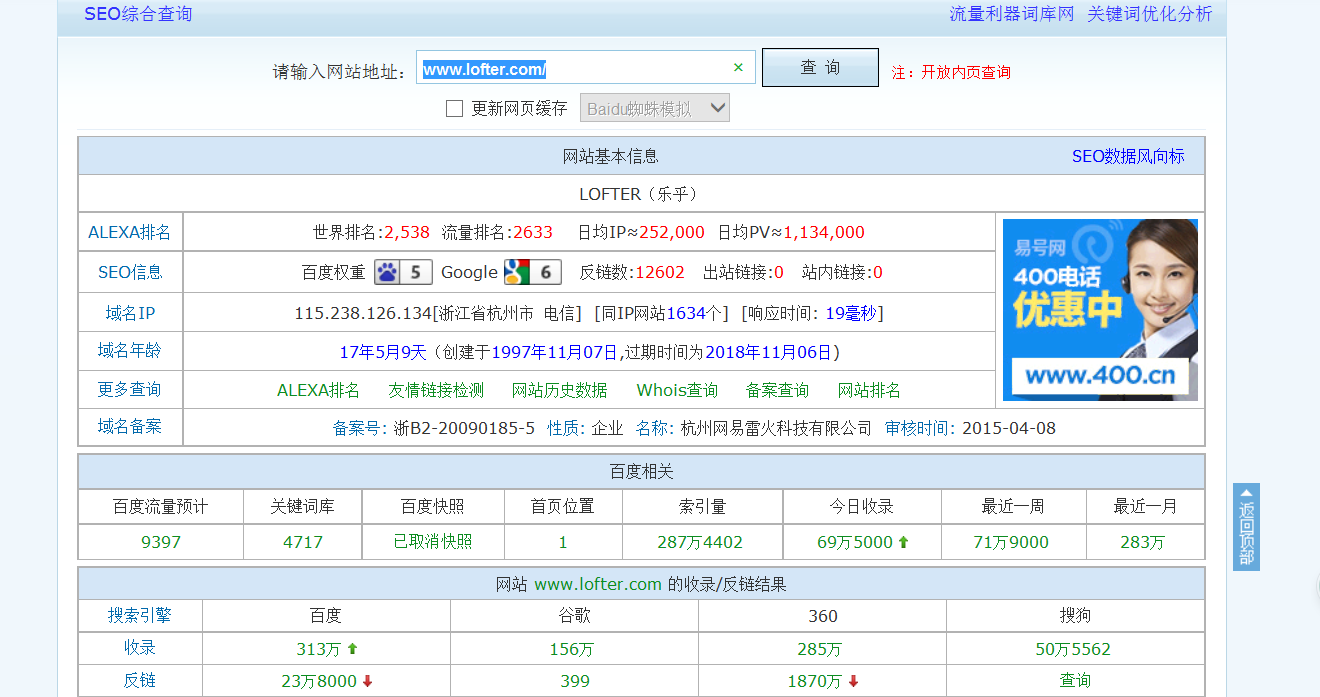
Task: Open 关键词优化分析 section
Action: [1150, 14]
